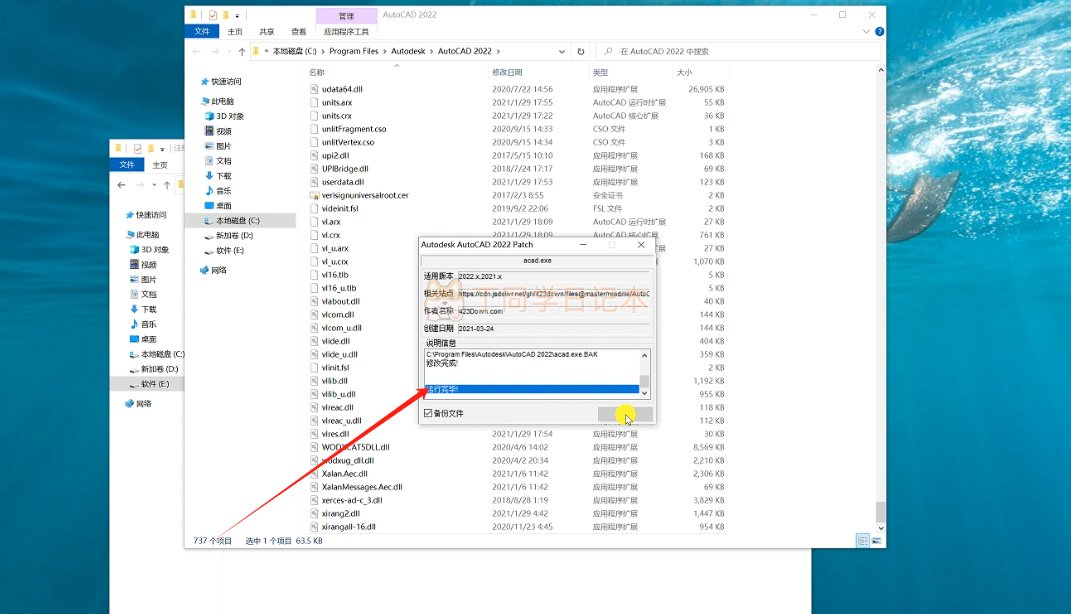Click the 网络 network icon in the front sidebar

tap(207, 270)
